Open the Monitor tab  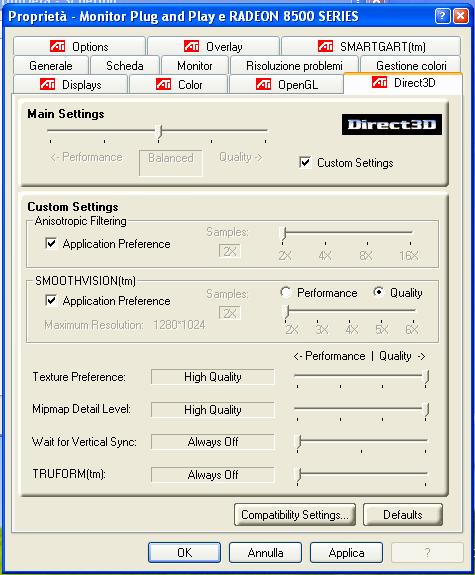[x=195, y=66]
